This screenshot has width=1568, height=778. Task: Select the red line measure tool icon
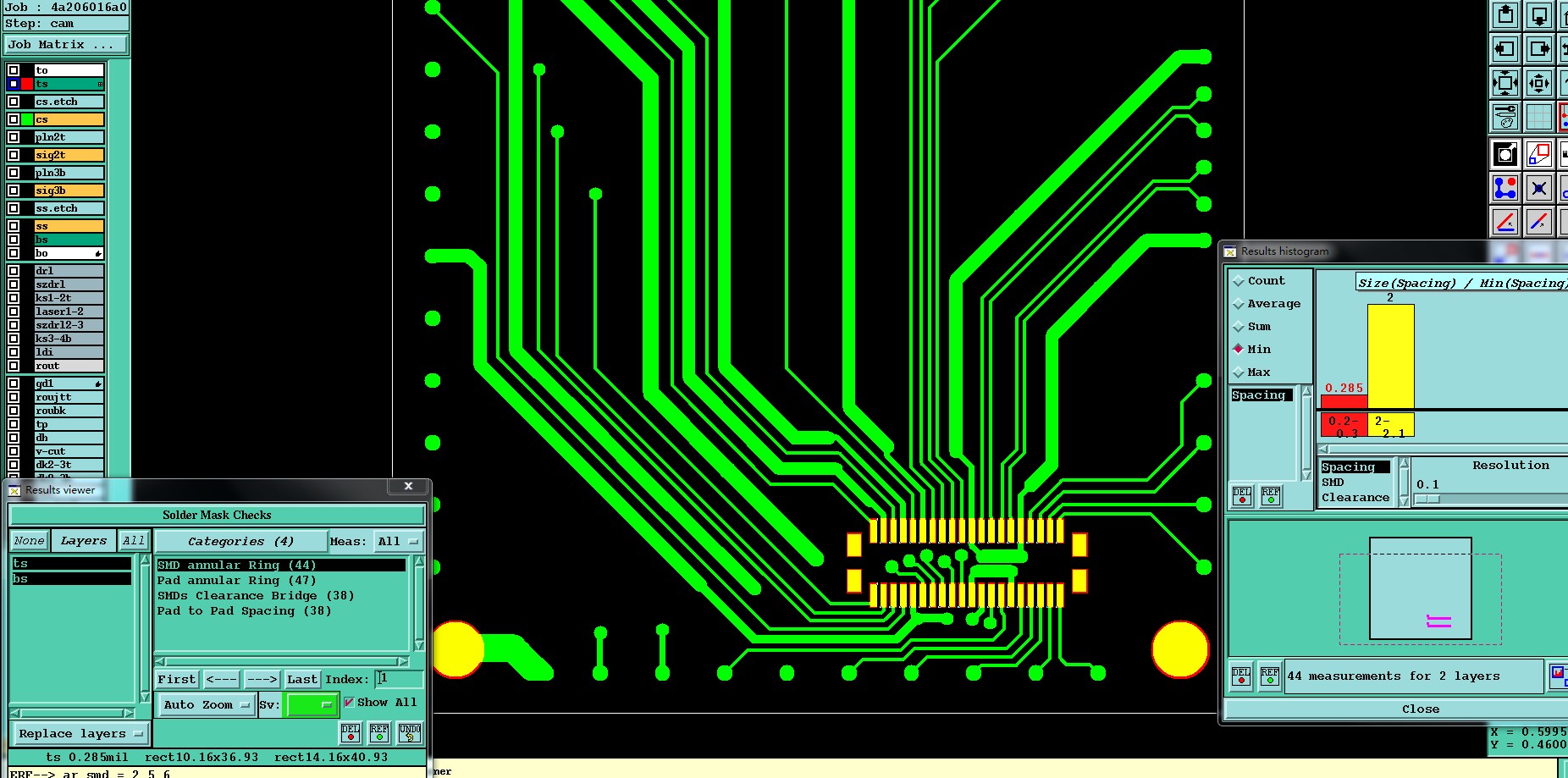[1505, 222]
